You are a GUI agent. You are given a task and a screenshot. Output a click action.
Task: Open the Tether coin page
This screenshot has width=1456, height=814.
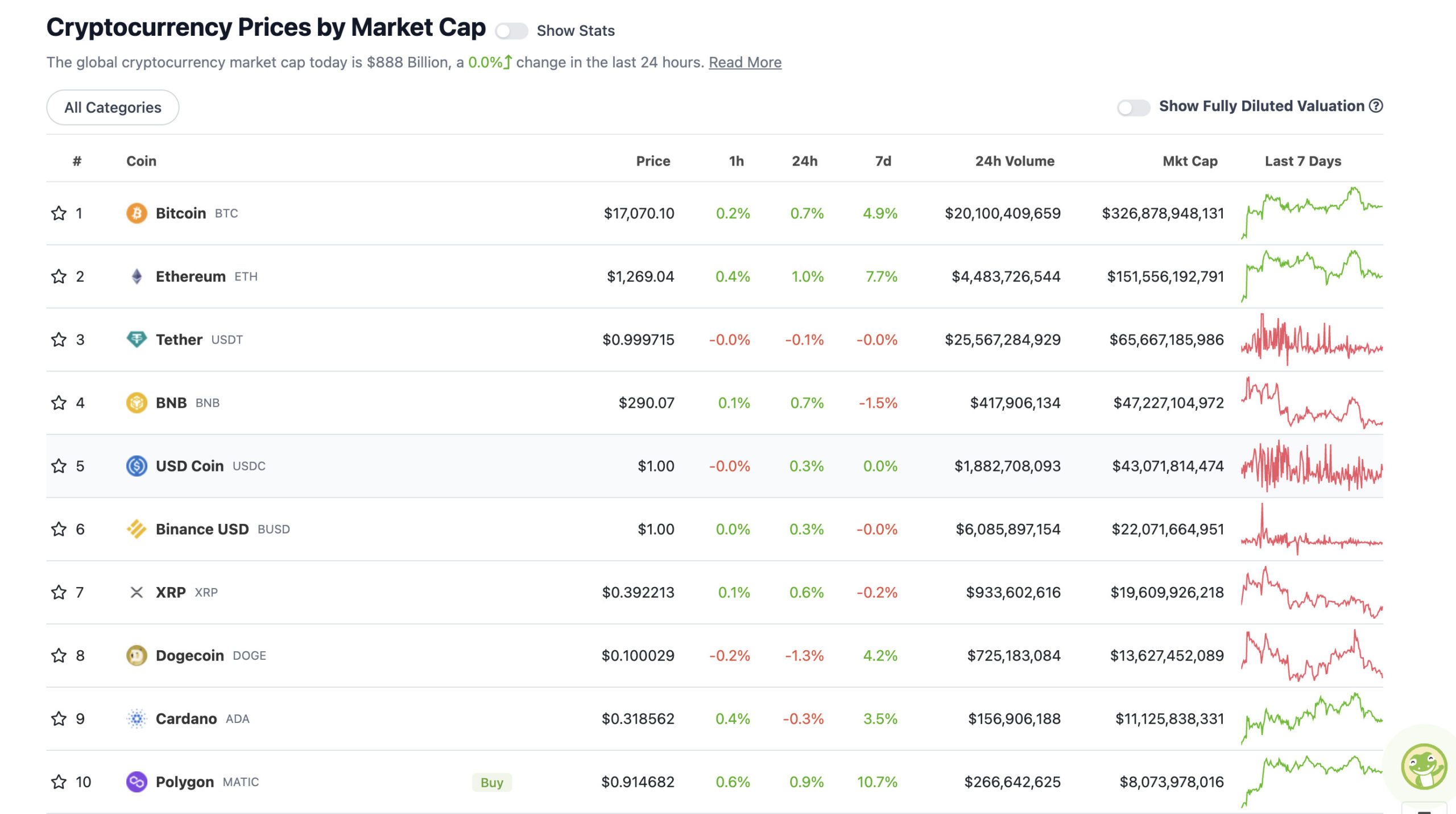coord(179,340)
